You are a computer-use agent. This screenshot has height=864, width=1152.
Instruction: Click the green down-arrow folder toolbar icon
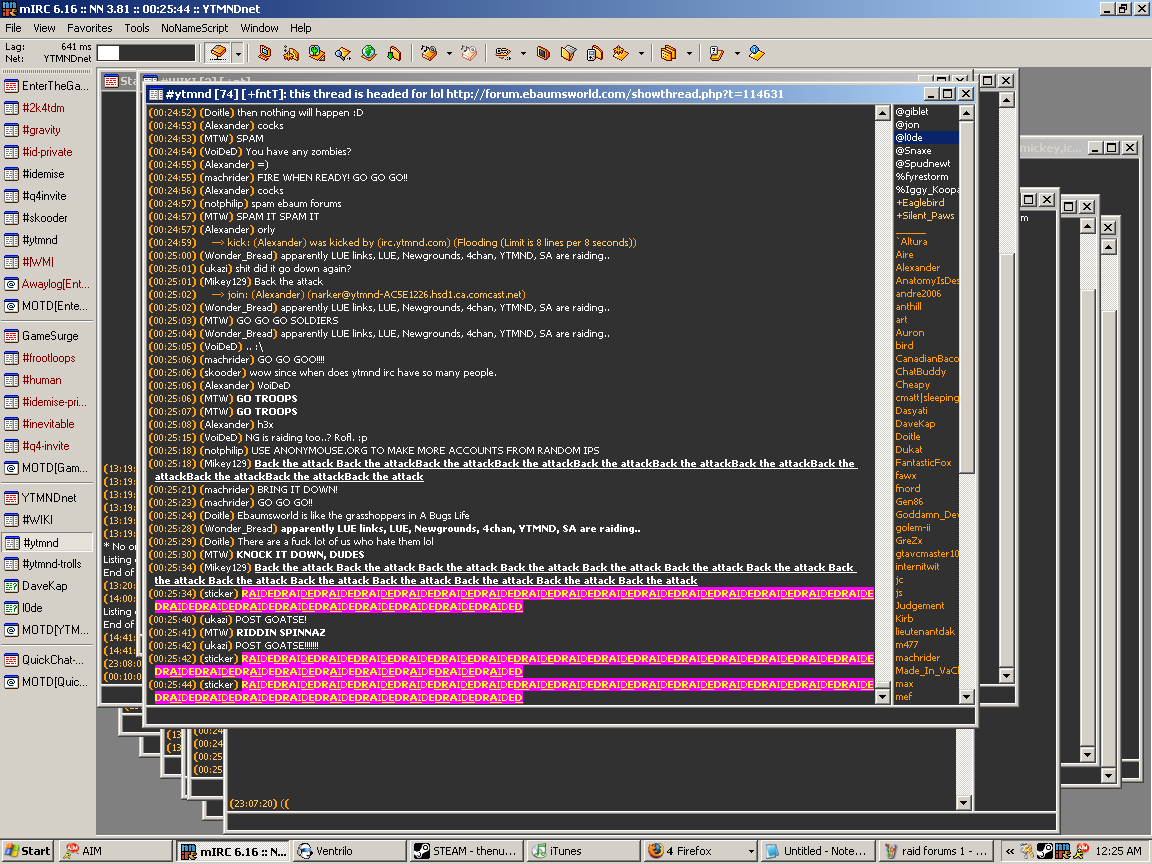click(393, 53)
